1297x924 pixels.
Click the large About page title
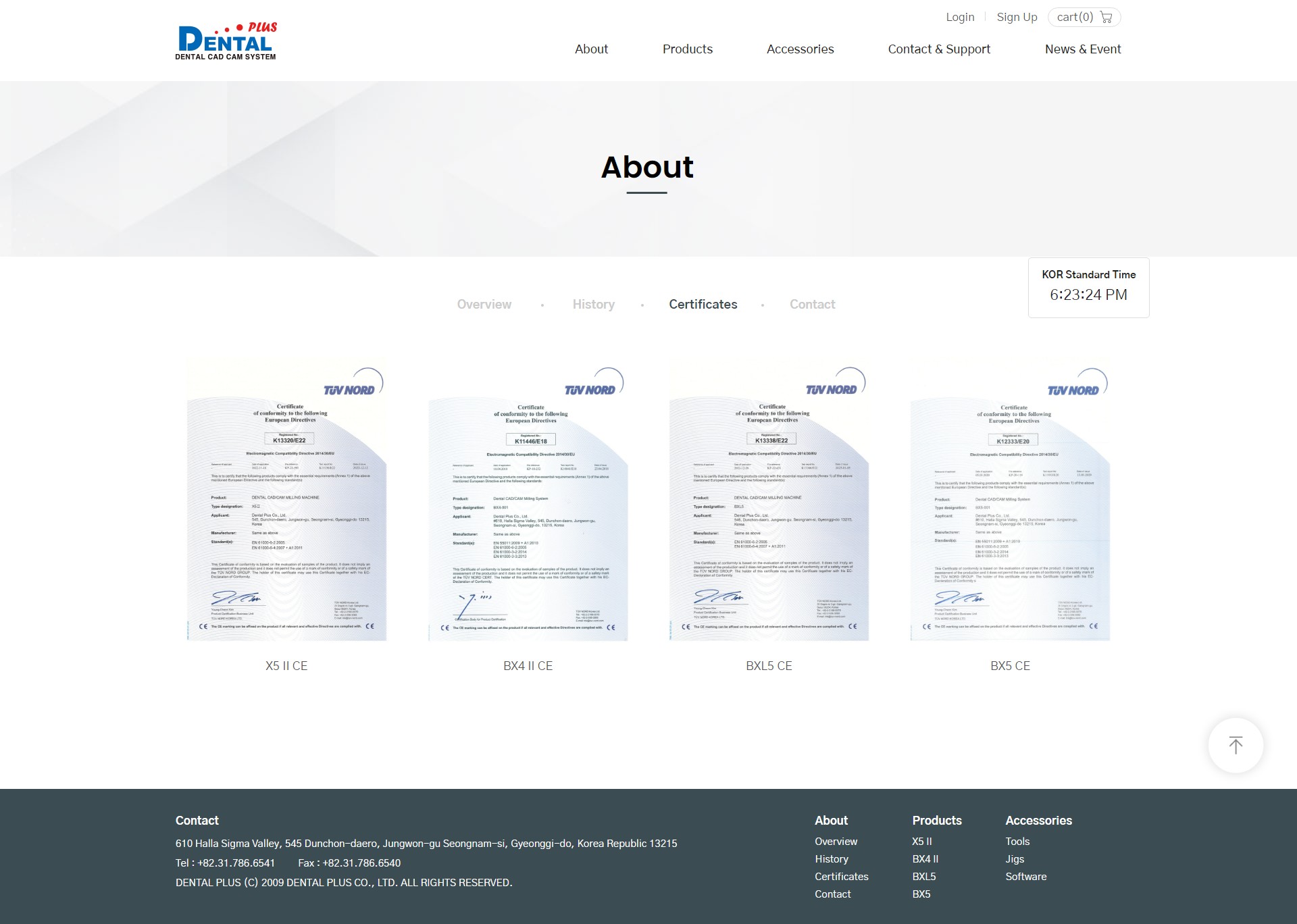click(647, 167)
